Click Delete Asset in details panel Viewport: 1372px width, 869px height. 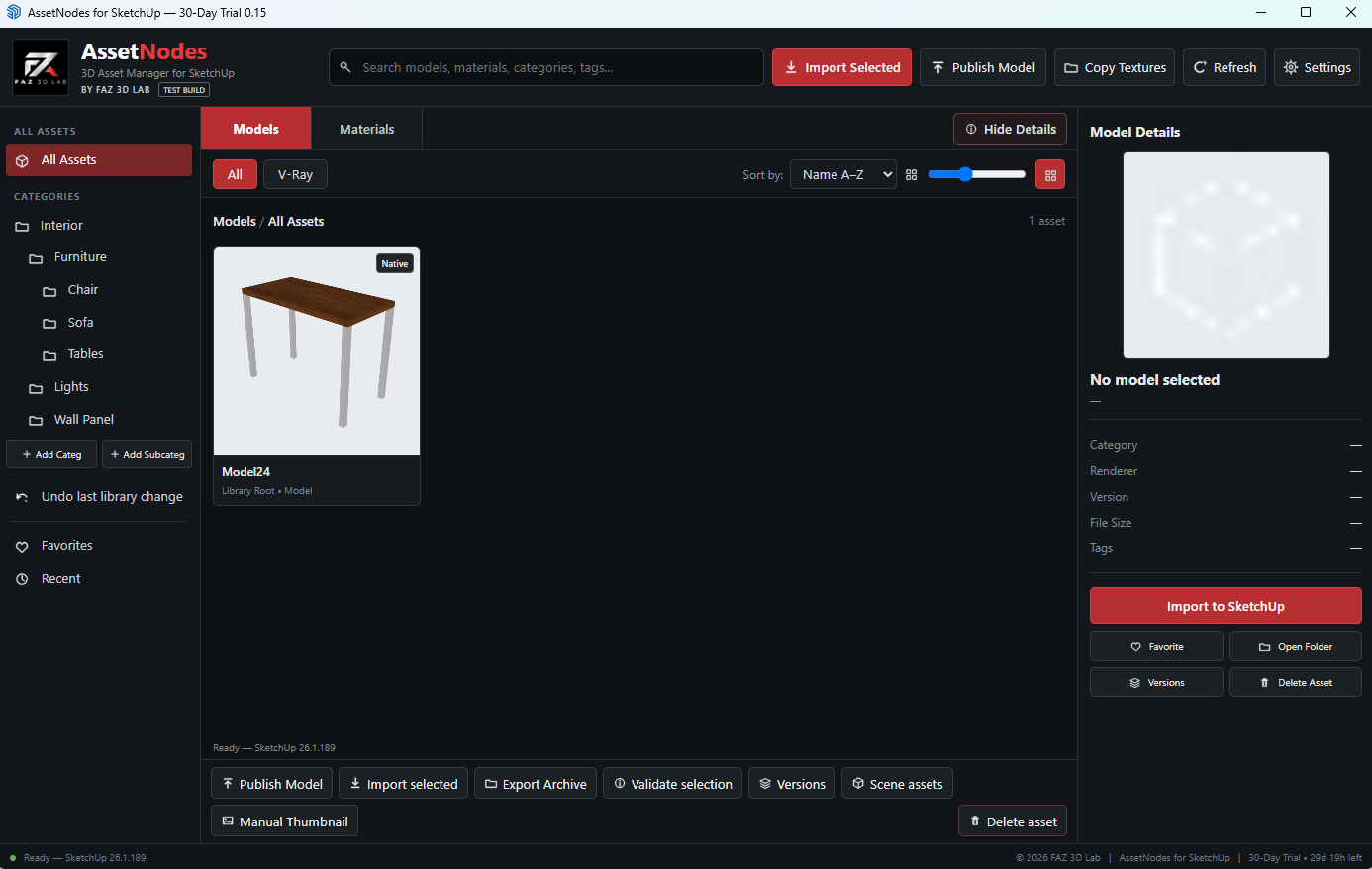(1296, 682)
